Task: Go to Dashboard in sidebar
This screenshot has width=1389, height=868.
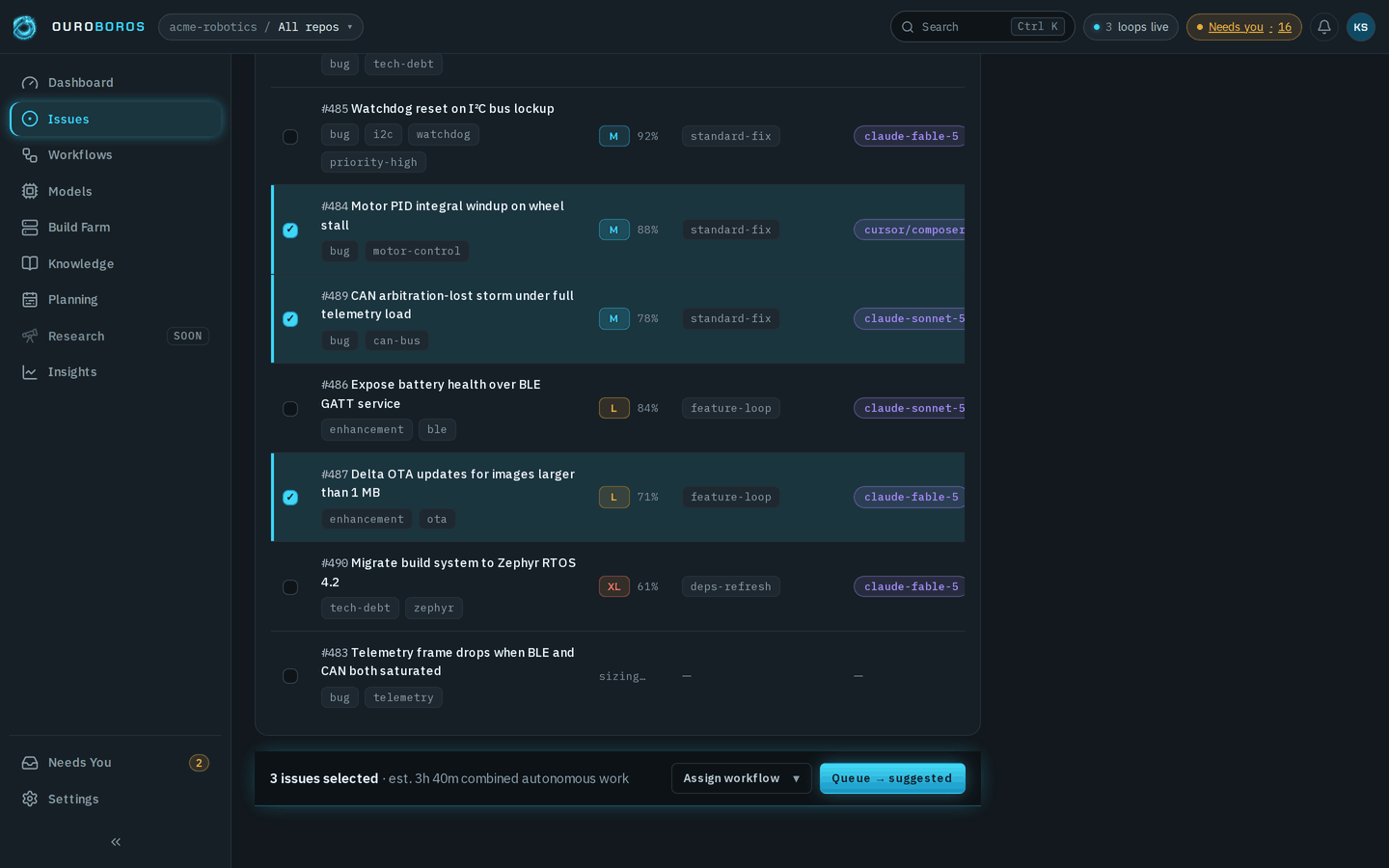Action: [116, 83]
